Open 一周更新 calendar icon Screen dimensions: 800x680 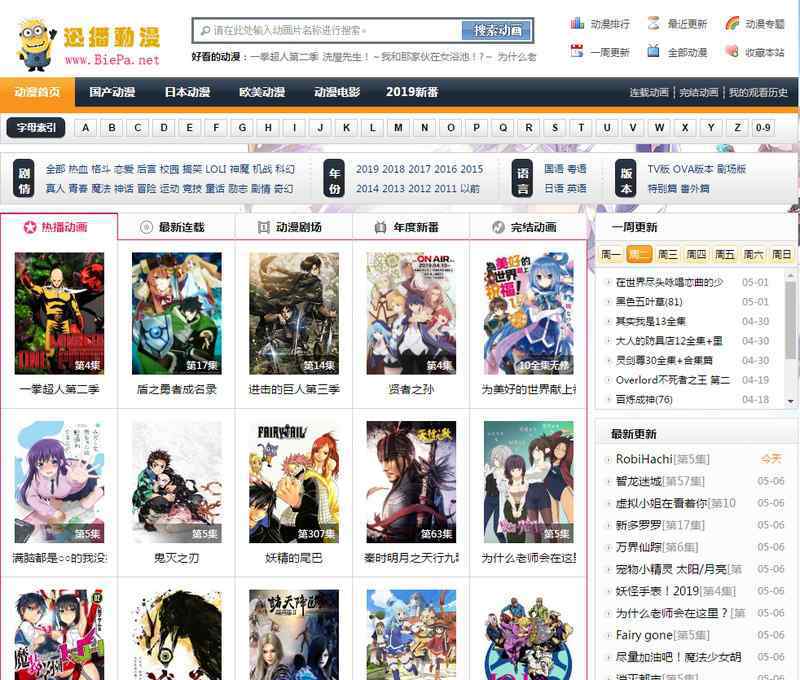tap(577, 51)
